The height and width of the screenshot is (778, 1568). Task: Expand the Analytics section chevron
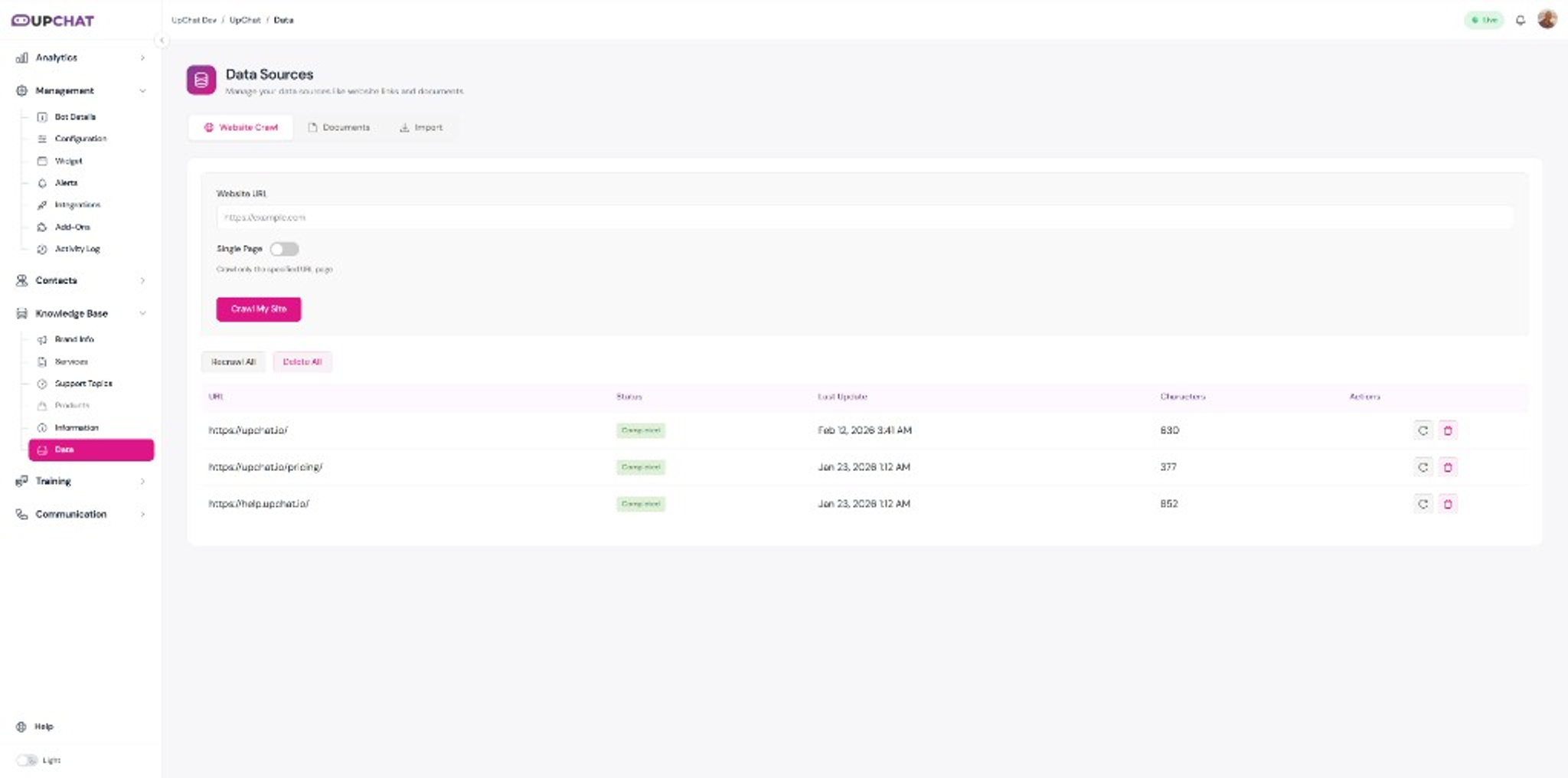pyautogui.click(x=142, y=57)
